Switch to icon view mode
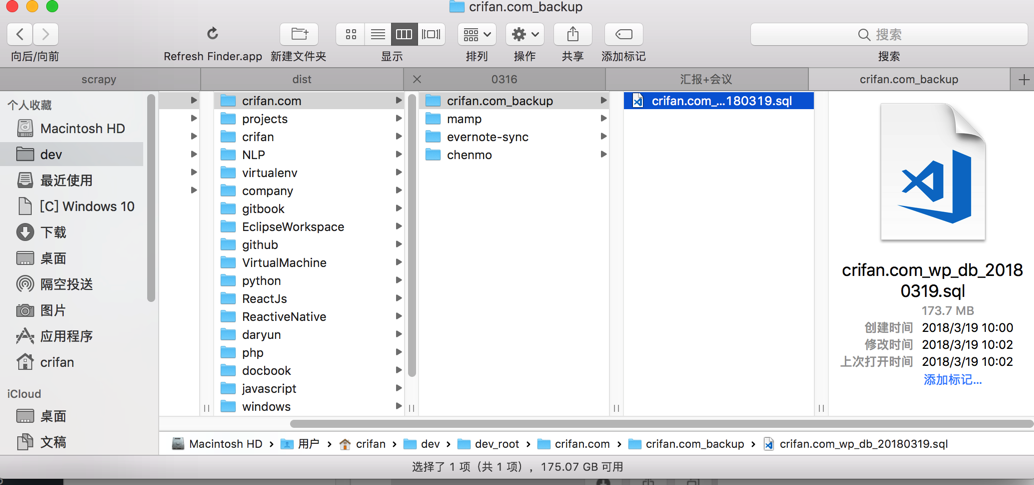1034x485 pixels. pos(350,34)
